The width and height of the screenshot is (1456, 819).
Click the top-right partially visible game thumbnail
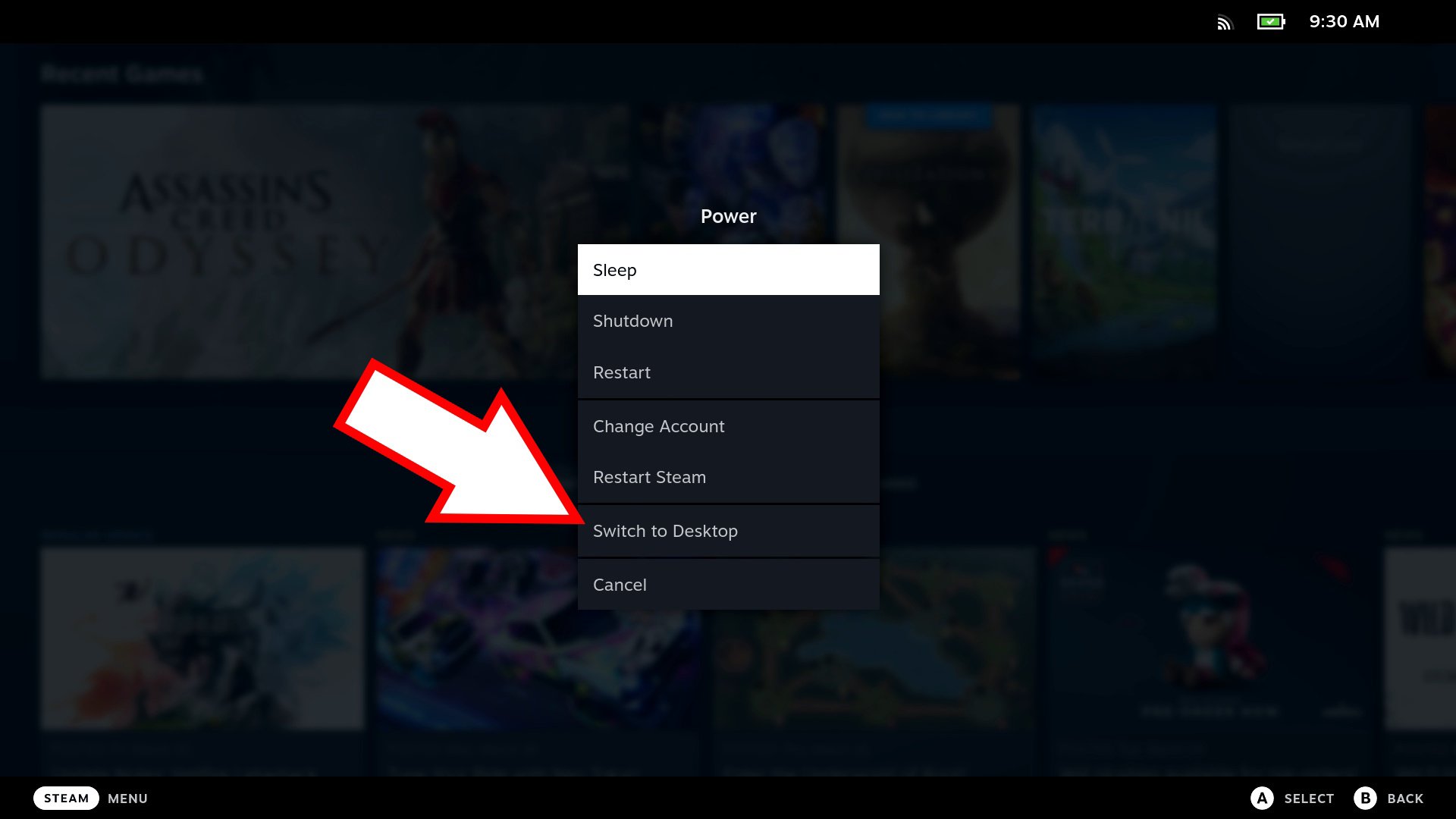[1442, 243]
